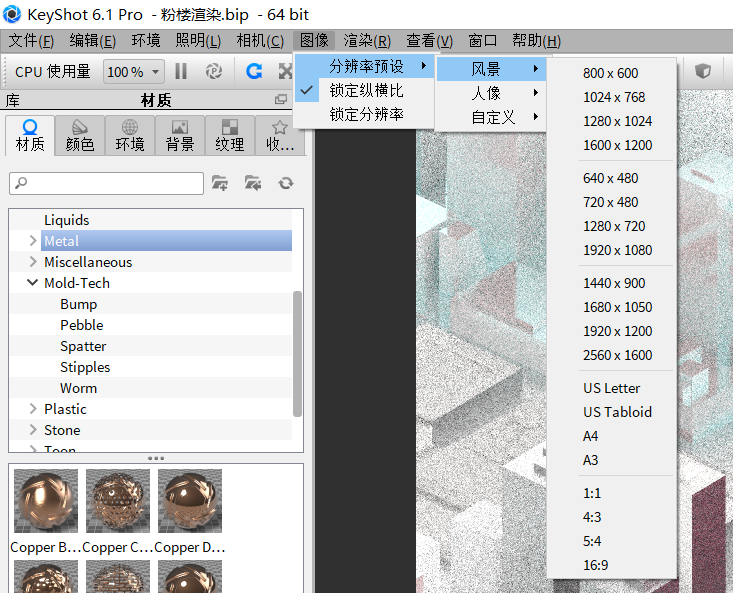Toggle 锁定纵横比 option

(x=364, y=90)
